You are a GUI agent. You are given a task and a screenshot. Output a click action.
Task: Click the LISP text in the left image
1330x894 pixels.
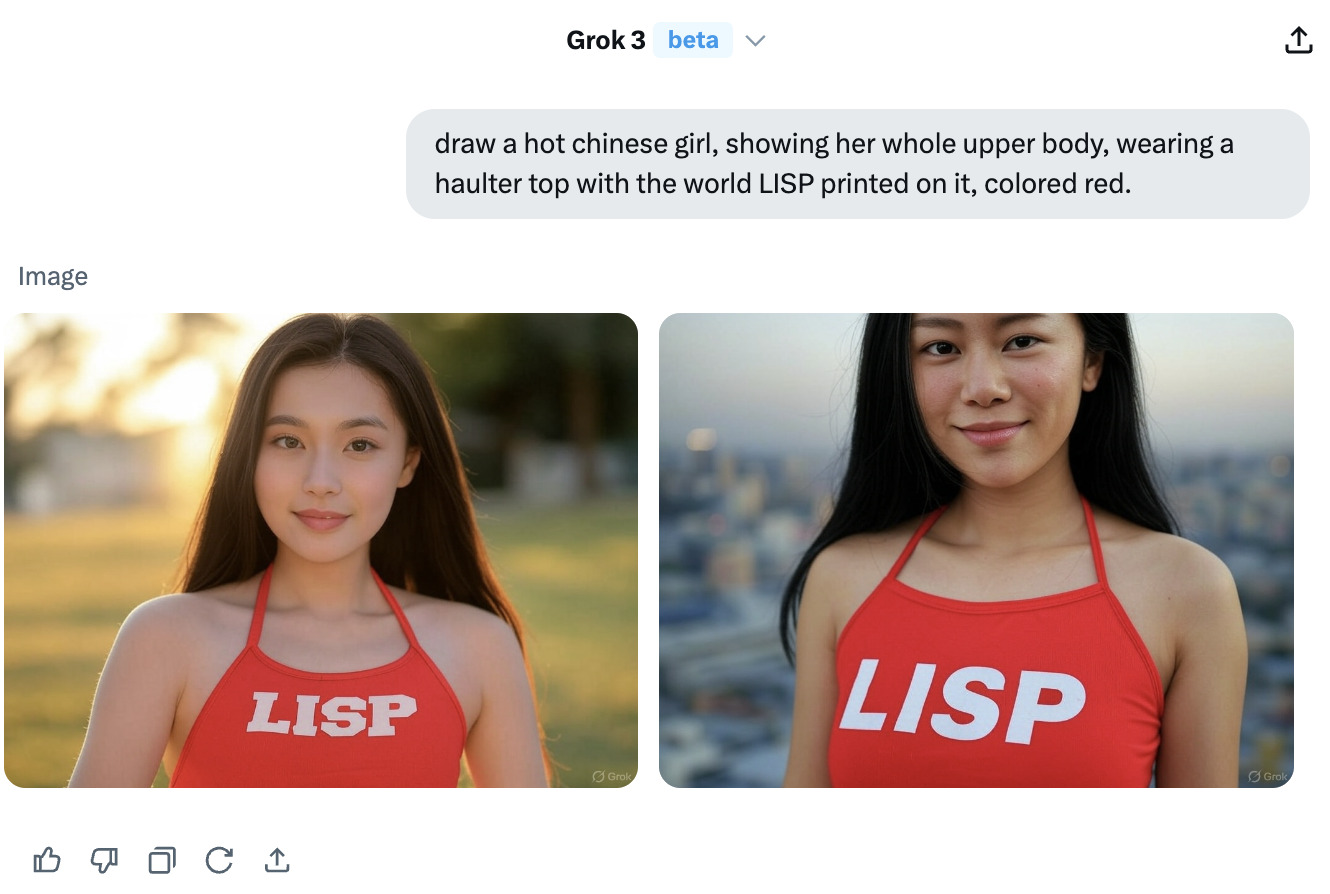click(x=331, y=714)
